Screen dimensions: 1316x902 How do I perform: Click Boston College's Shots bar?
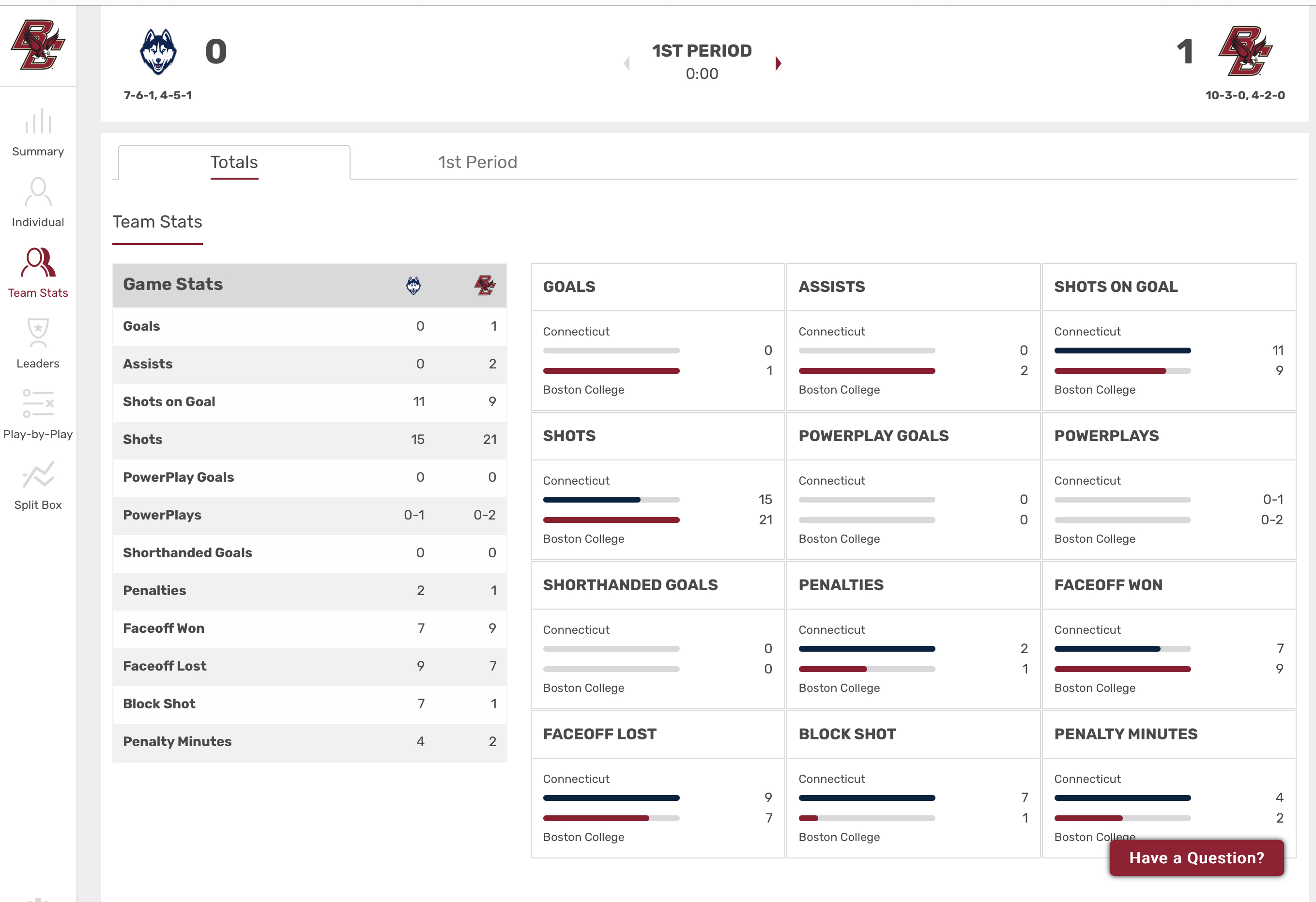611,520
